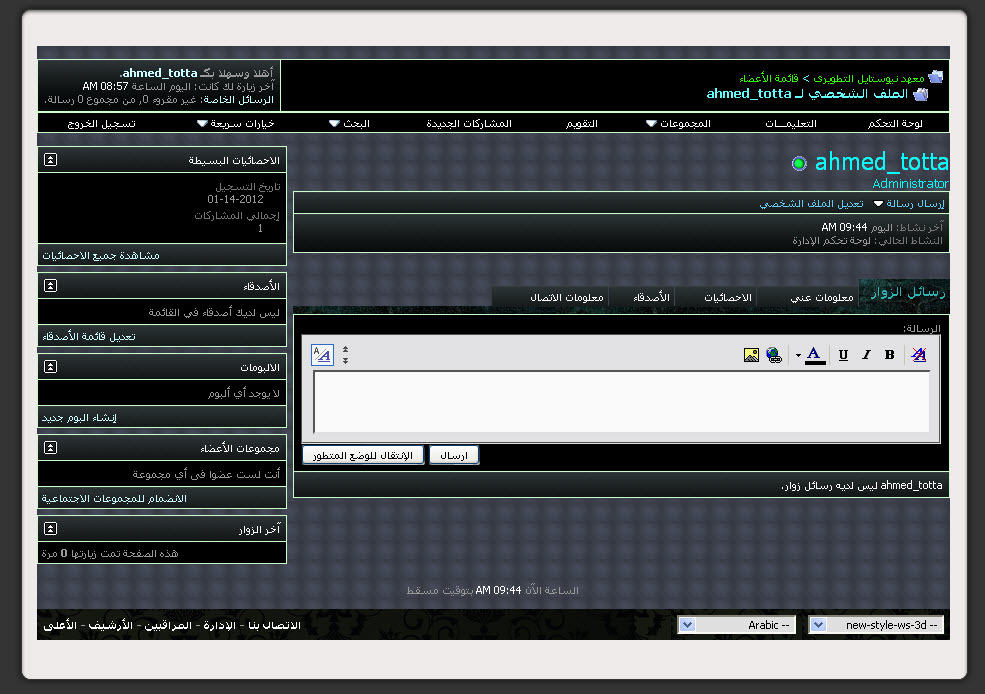Click the ارسال submit button
Image resolution: width=985 pixels, height=694 pixels.
coord(454,455)
